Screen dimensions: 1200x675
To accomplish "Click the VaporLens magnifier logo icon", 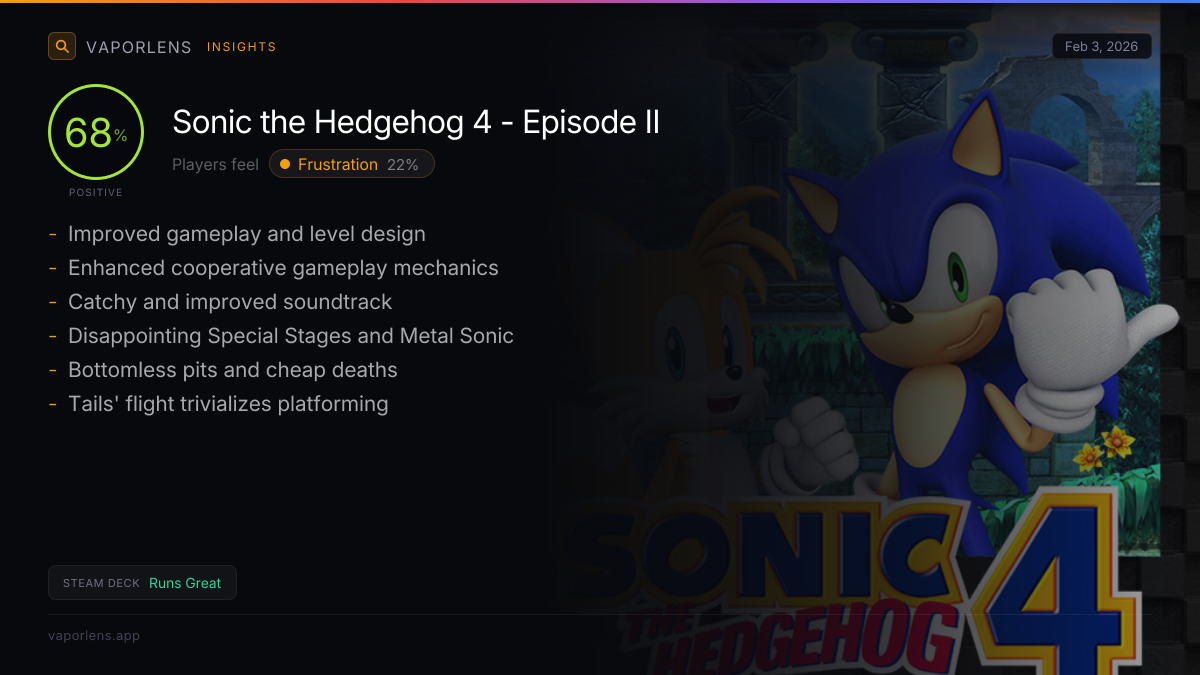I will click(62, 46).
